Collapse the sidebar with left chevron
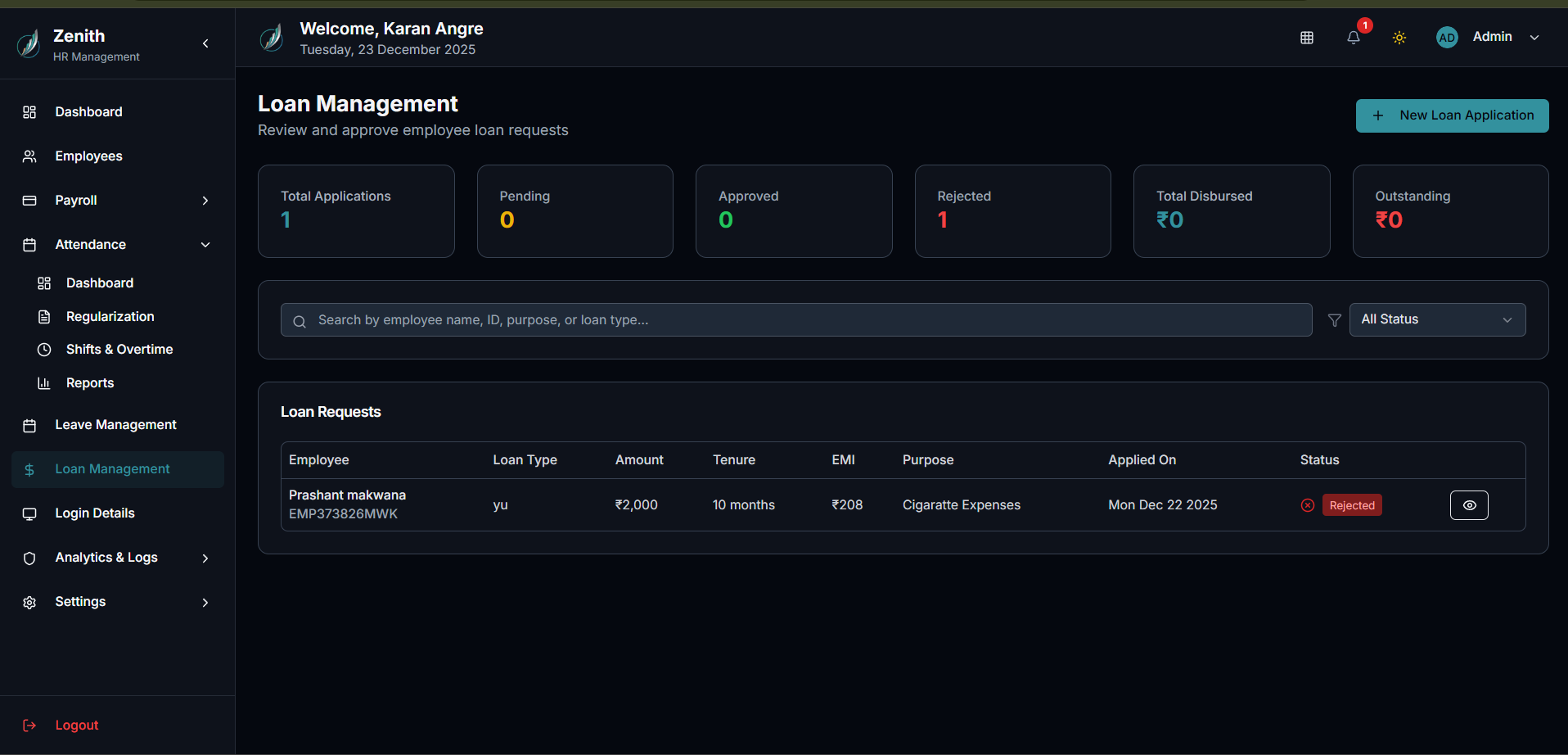The image size is (1568, 755). point(205,43)
